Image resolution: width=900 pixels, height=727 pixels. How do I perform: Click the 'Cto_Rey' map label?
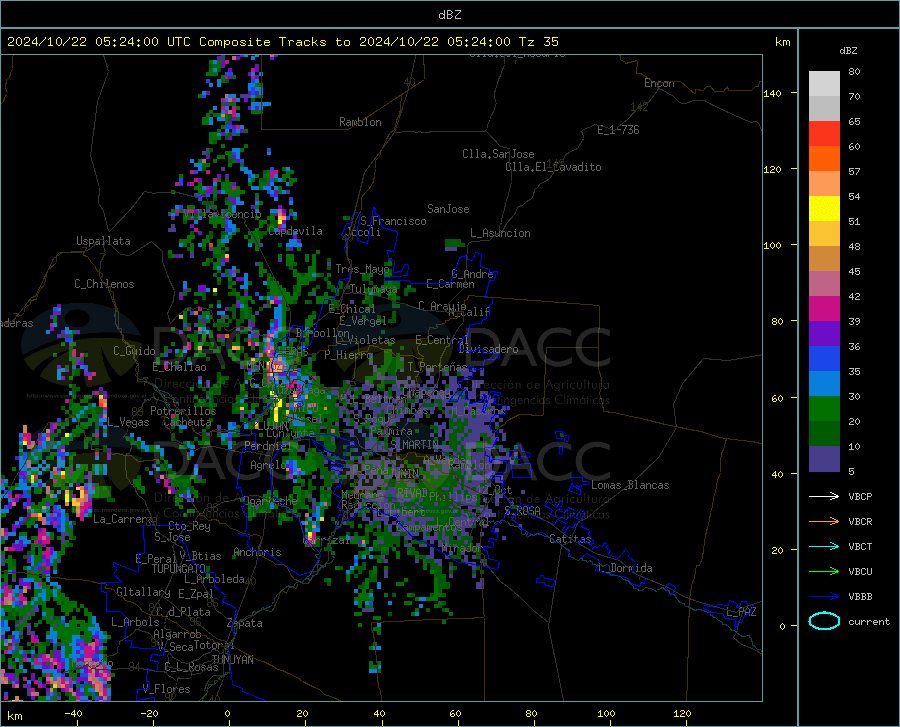click(189, 526)
